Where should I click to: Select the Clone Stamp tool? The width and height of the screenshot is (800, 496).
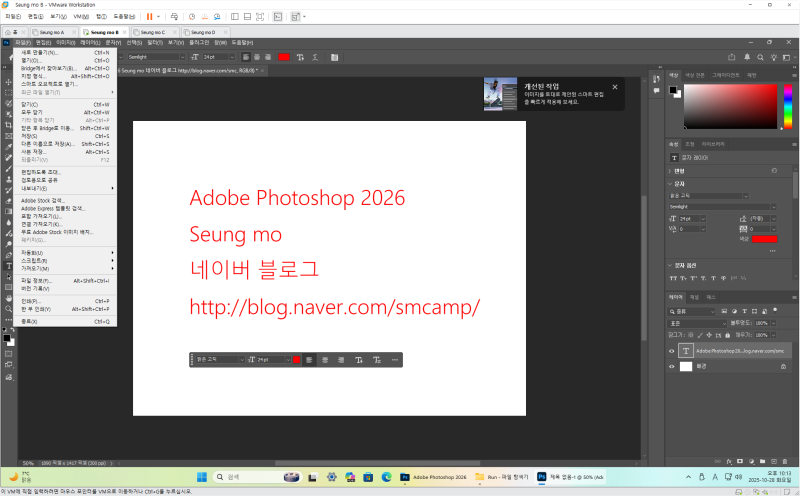click(9, 179)
